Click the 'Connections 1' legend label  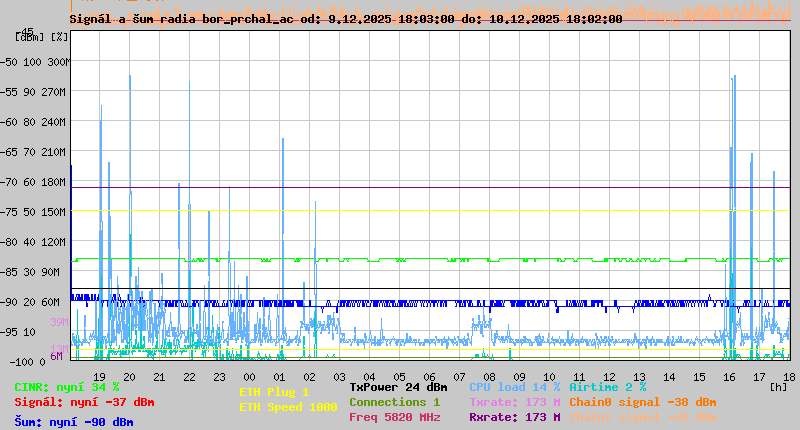[x=394, y=402]
